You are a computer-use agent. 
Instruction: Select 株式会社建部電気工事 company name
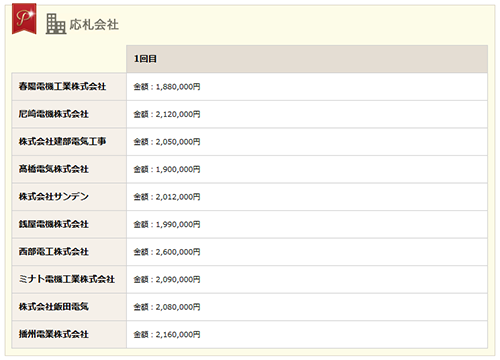(62, 142)
